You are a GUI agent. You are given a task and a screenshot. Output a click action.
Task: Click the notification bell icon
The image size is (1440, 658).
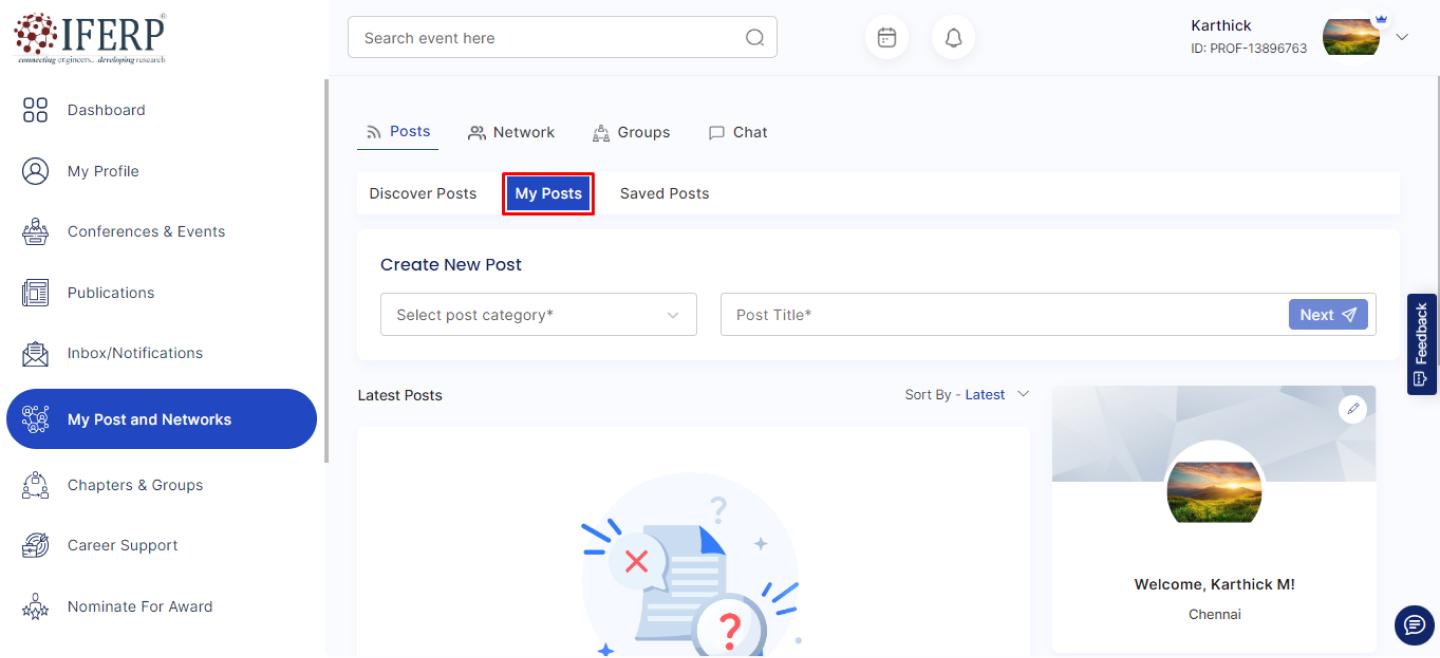953,38
